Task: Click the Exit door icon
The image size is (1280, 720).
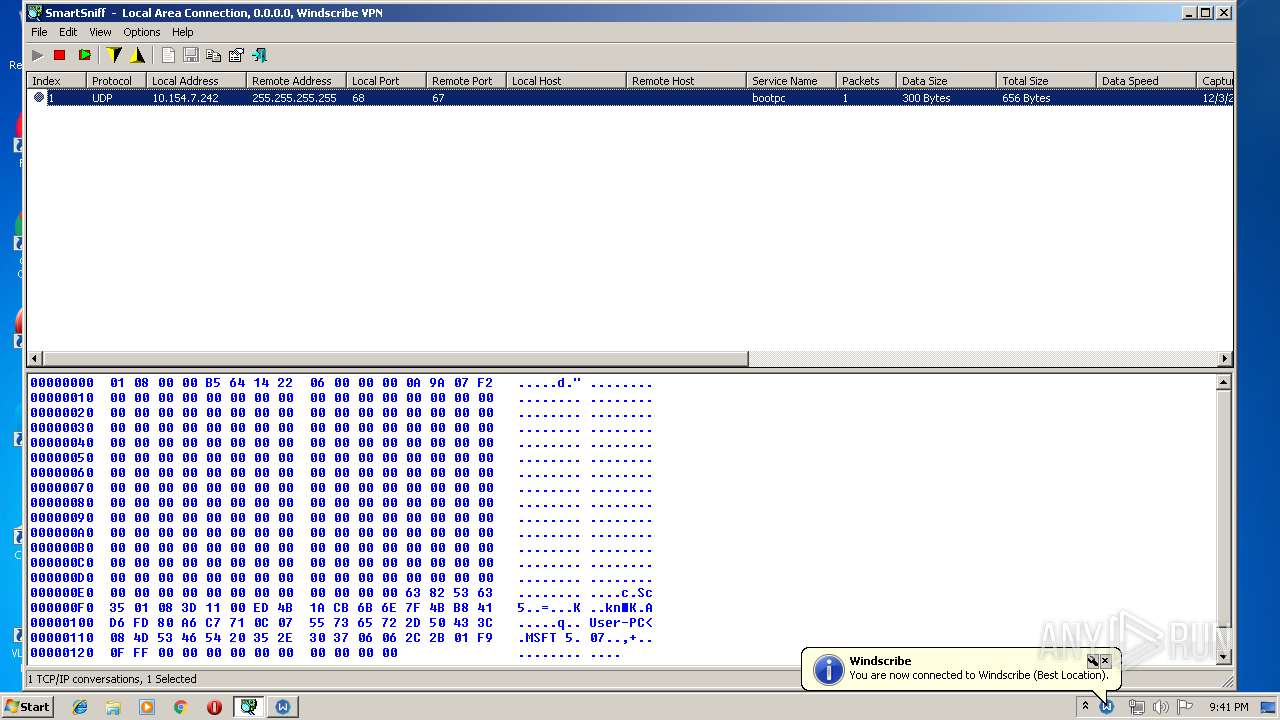Action: [x=260, y=56]
